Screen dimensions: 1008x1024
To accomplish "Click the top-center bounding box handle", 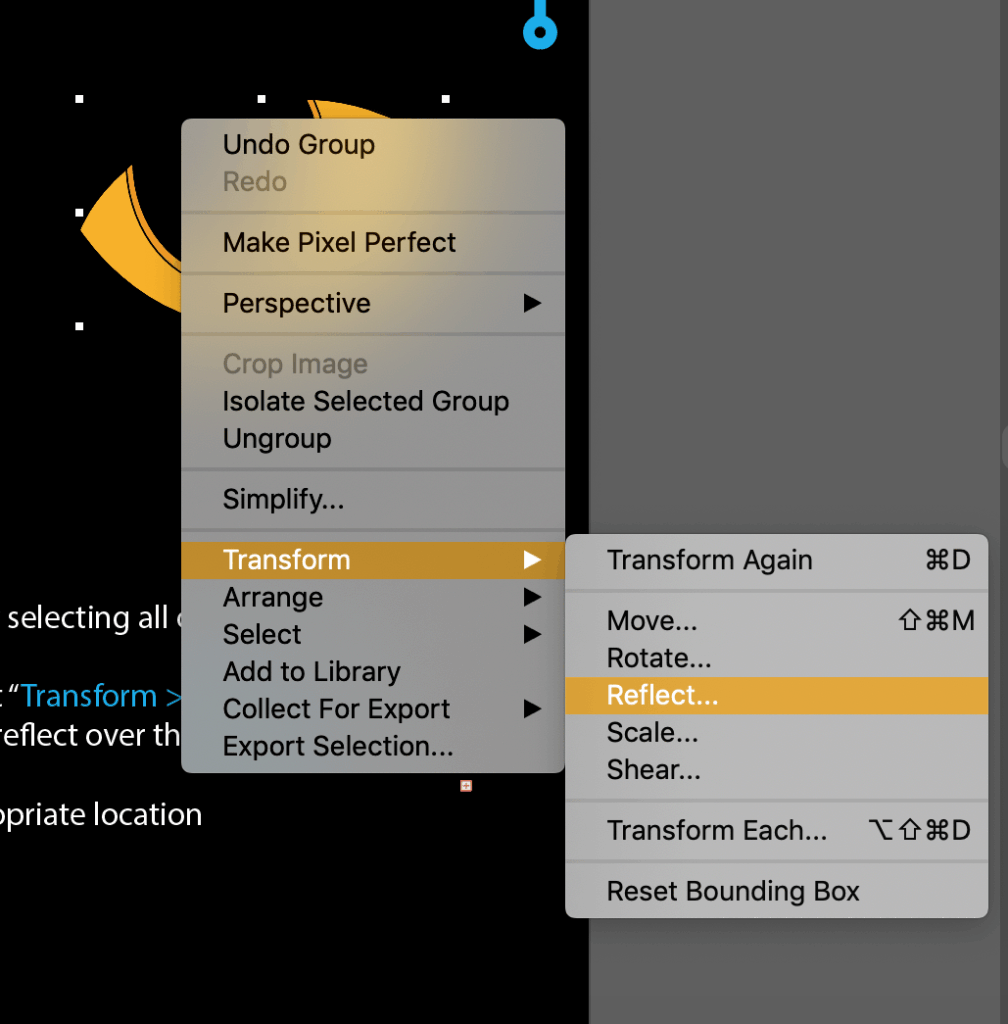I will (x=261, y=99).
